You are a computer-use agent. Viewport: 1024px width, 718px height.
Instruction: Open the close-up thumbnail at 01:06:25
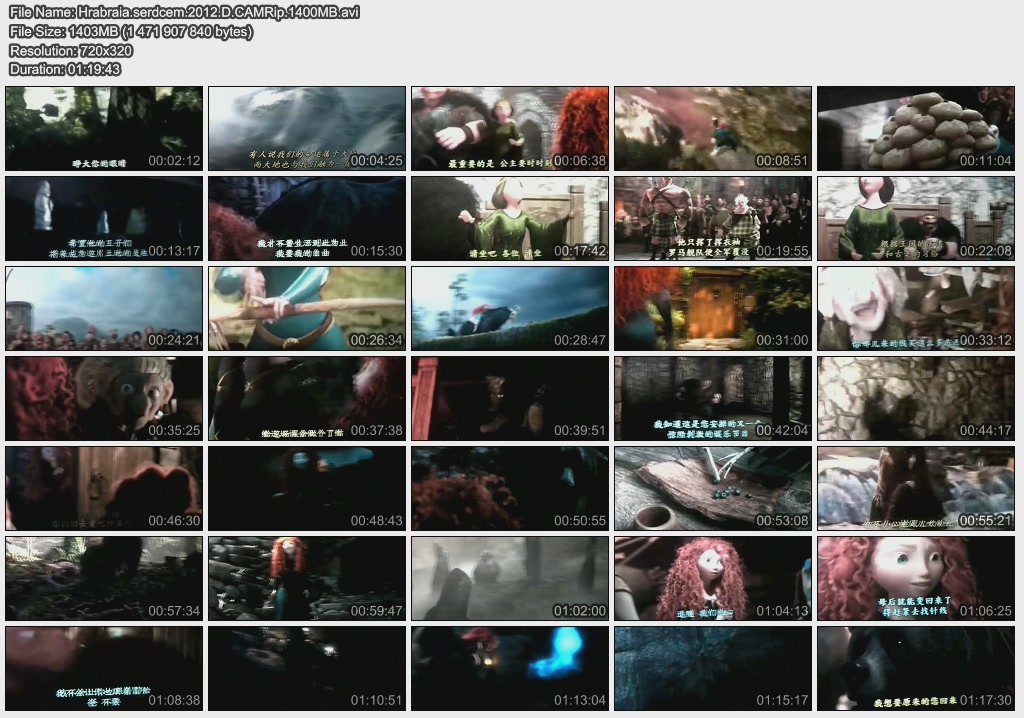(x=916, y=579)
